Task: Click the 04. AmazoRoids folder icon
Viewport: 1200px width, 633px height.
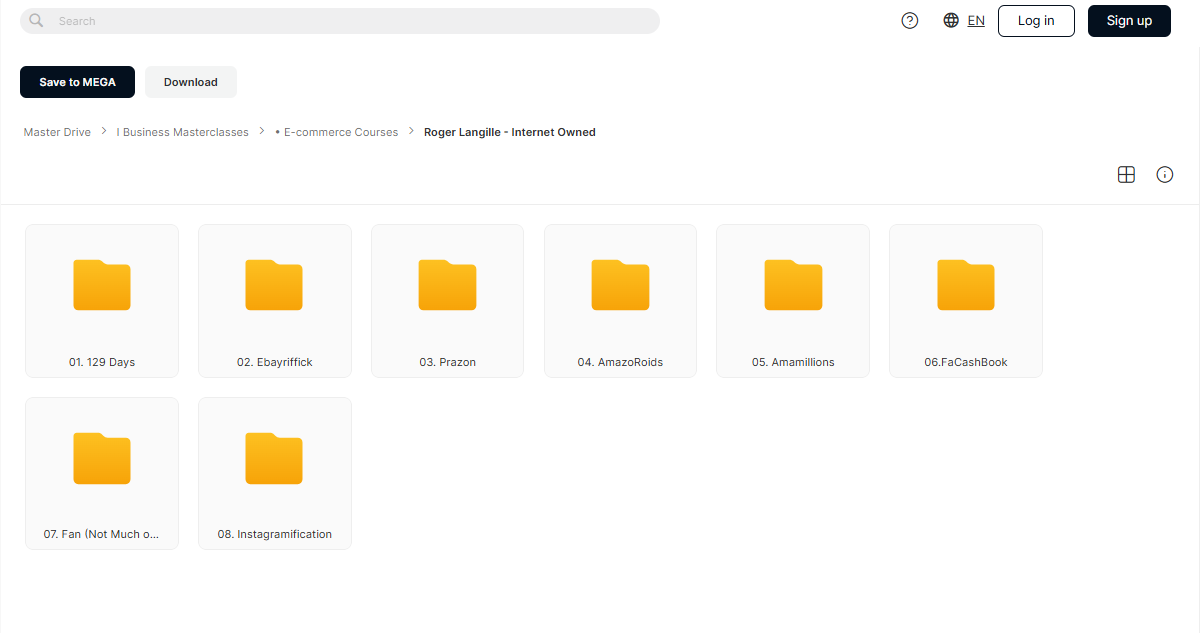Action: [x=620, y=285]
